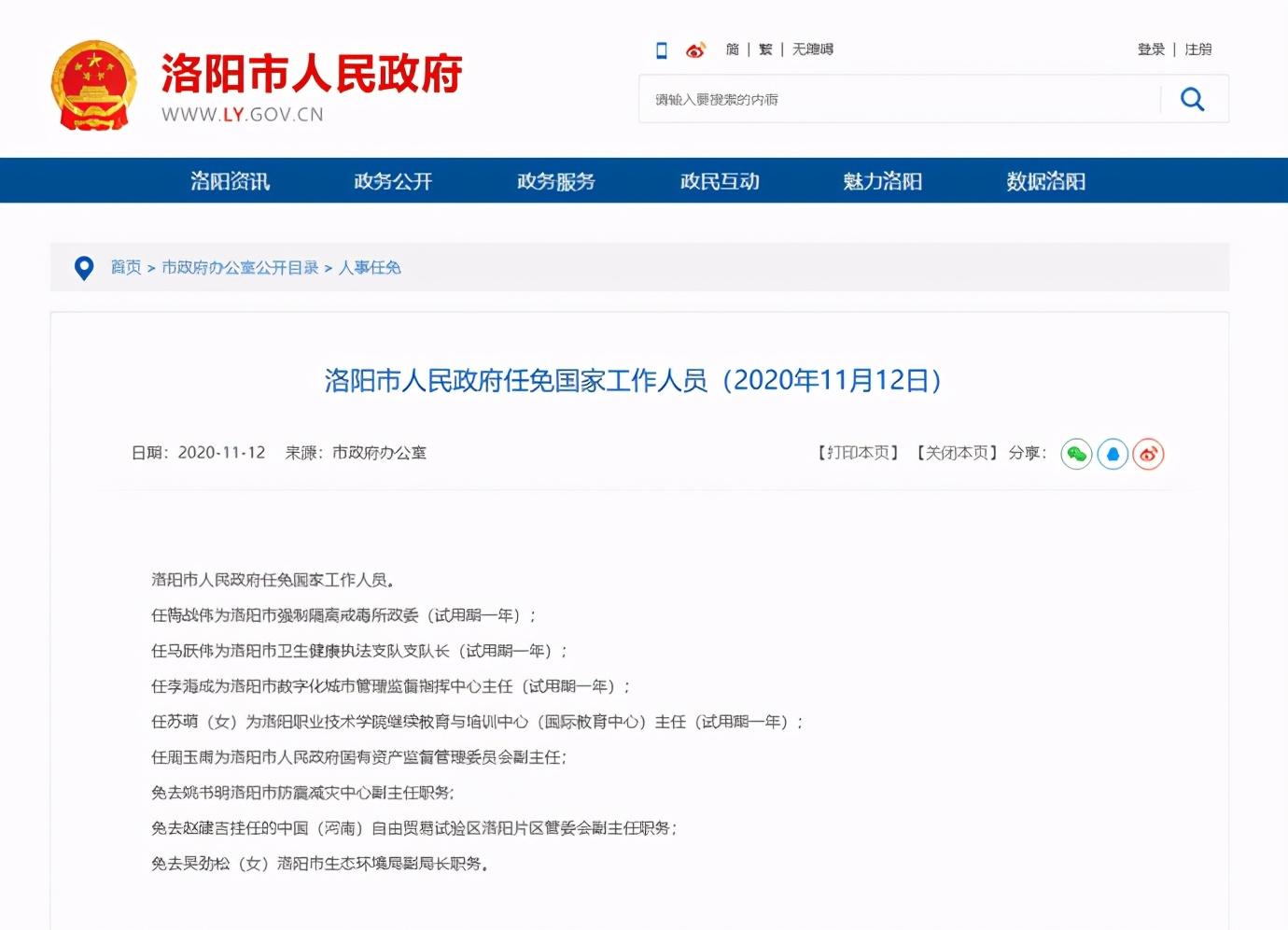1288x930 pixels.
Task: Print the page via 打印本页
Action: 856,452
